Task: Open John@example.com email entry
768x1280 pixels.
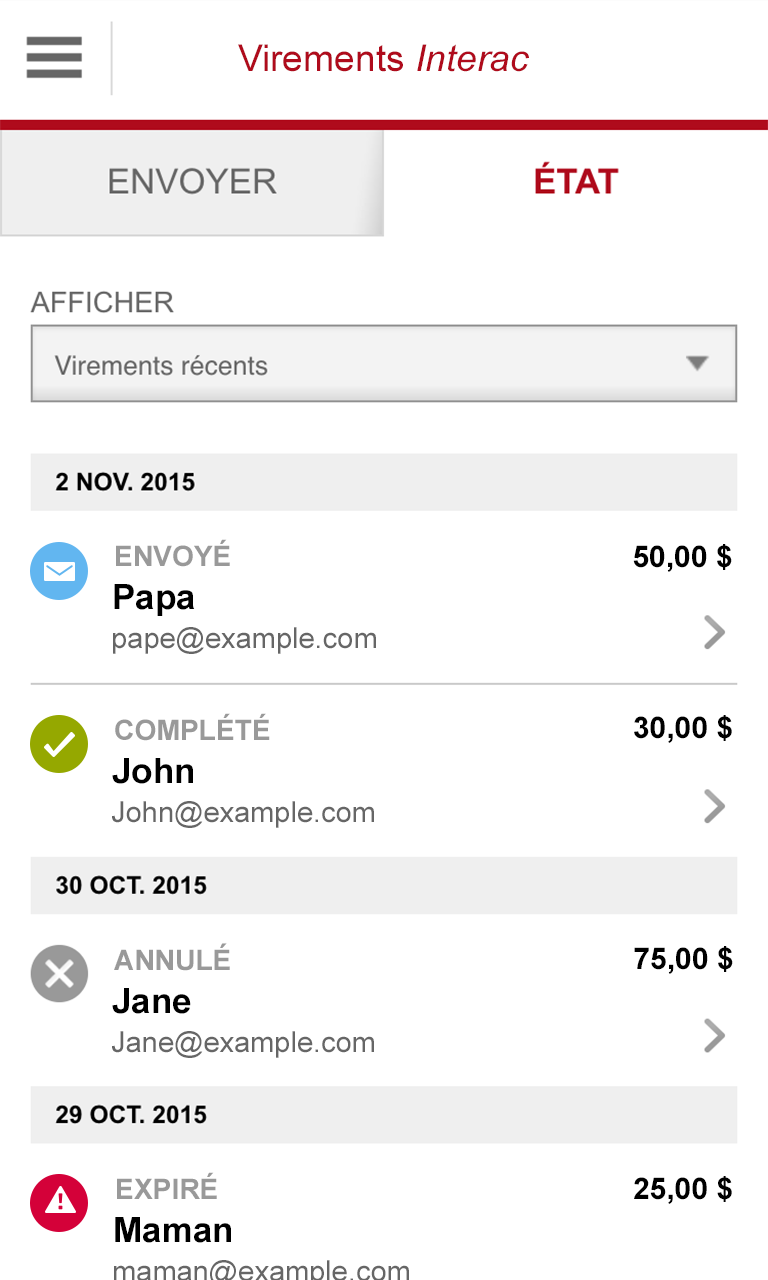Action: tap(243, 813)
